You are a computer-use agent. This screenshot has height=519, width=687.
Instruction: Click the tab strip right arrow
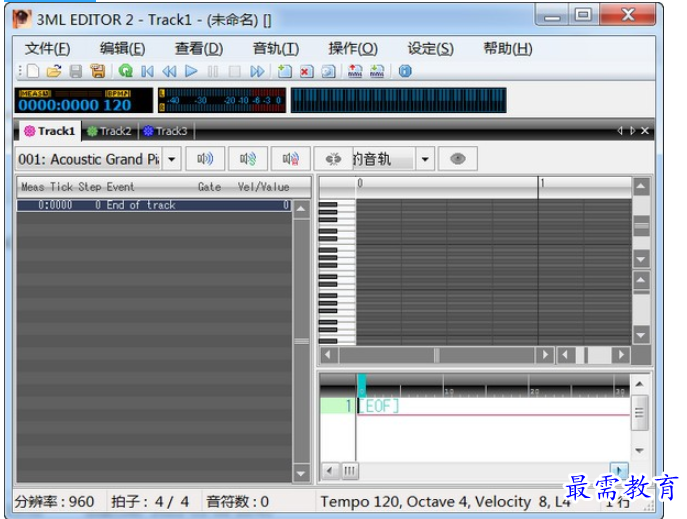[x=632, y=131]
